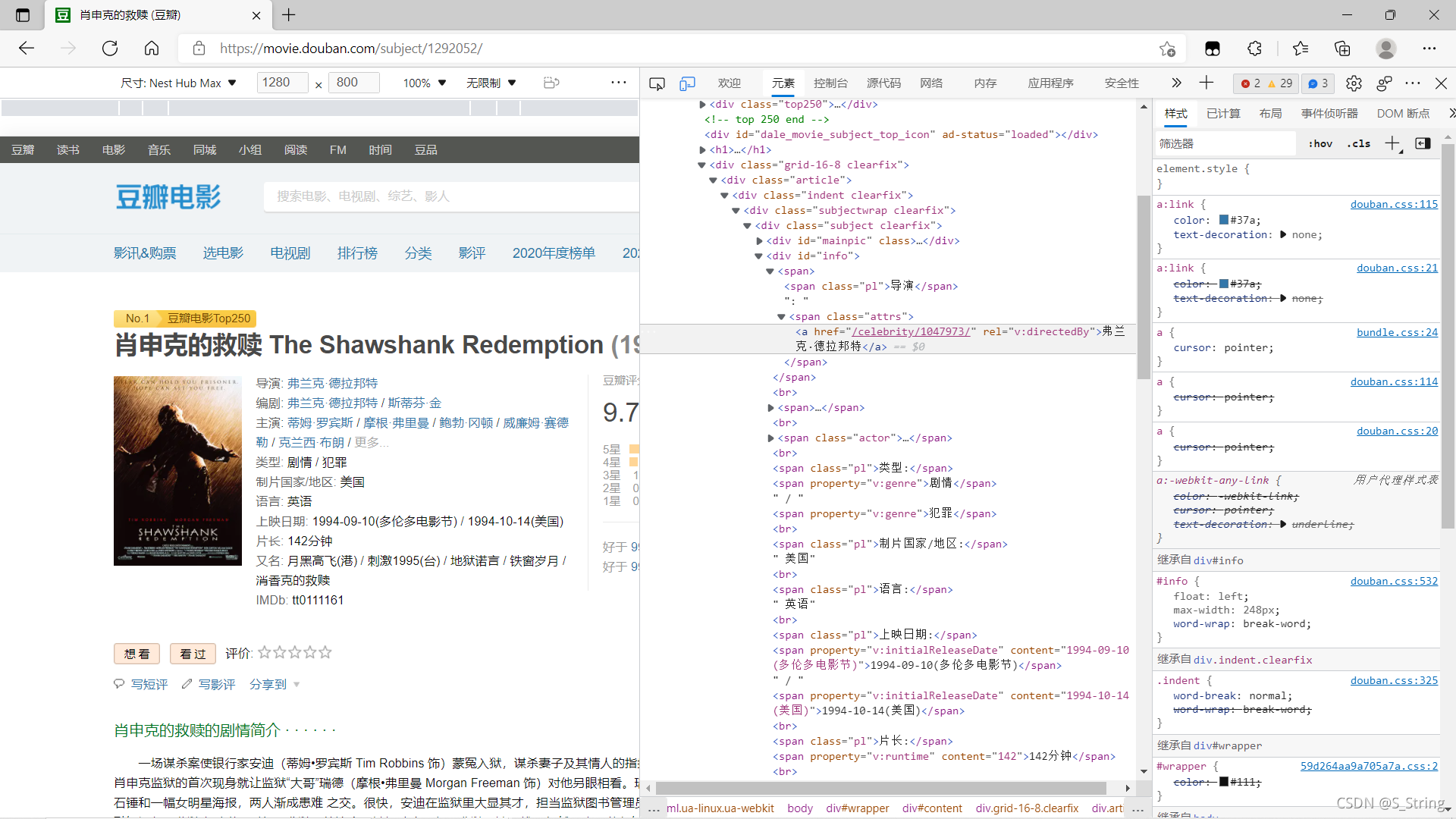The height and width of the screenshot is (819, 1456).
Task: Add page to favorites star icon
Action: pyautogui.click(x=1167, y=49)
